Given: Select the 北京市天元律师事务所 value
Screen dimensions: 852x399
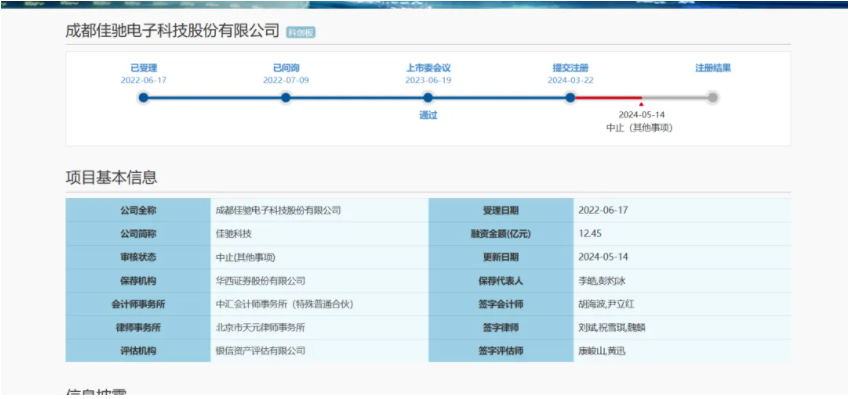Looking at the screenshot, I should point(260,328).
